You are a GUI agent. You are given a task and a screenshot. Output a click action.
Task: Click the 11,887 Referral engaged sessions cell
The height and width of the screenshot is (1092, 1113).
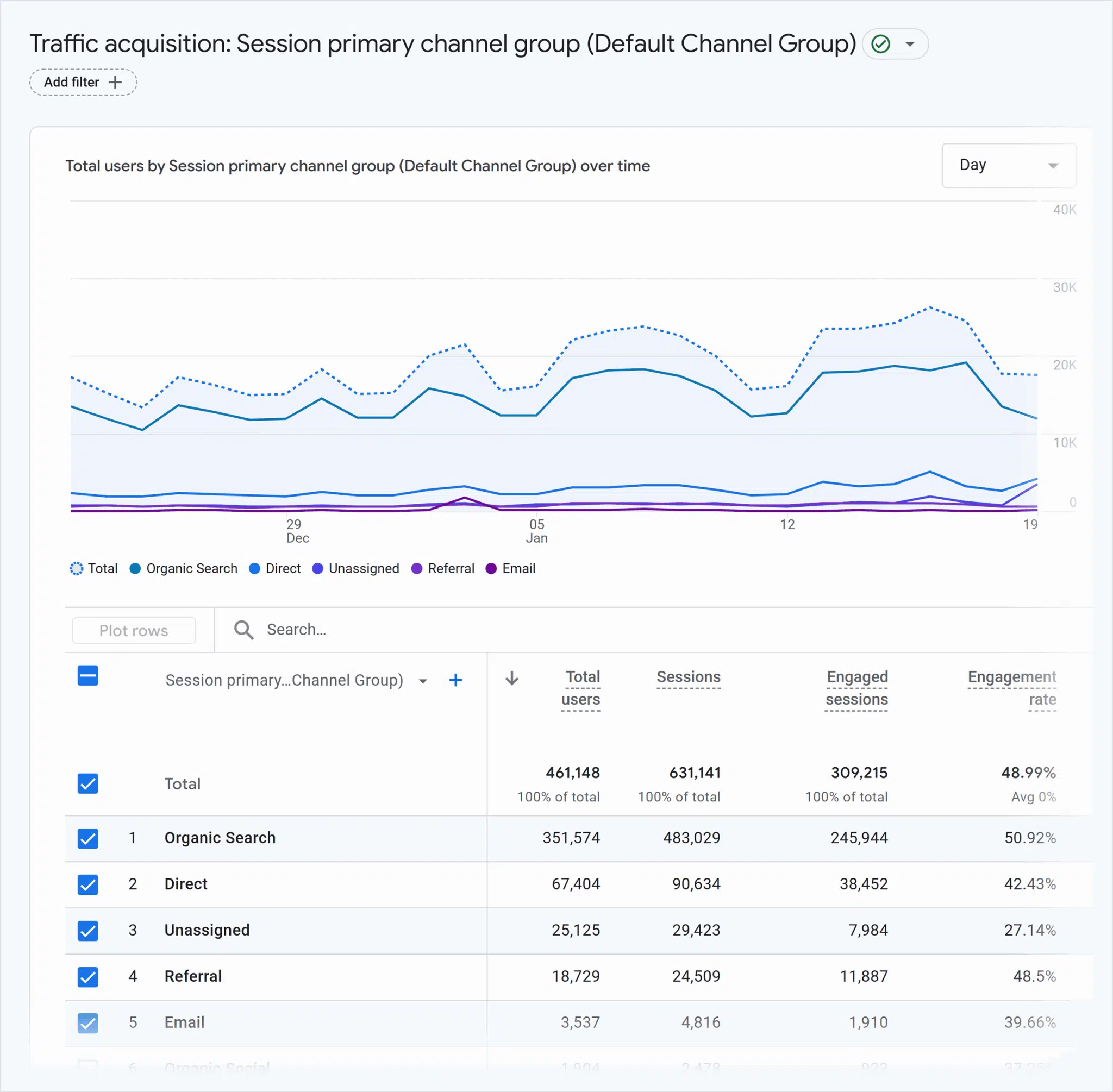(x=864, y=976)
